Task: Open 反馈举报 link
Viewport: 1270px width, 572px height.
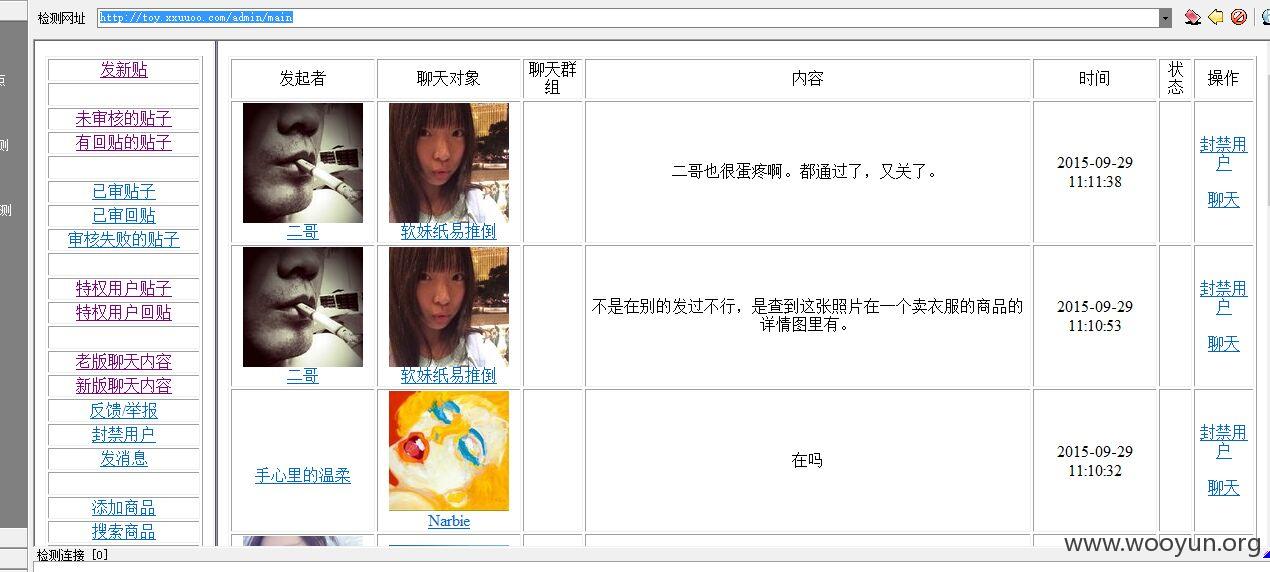Action: 124,411
